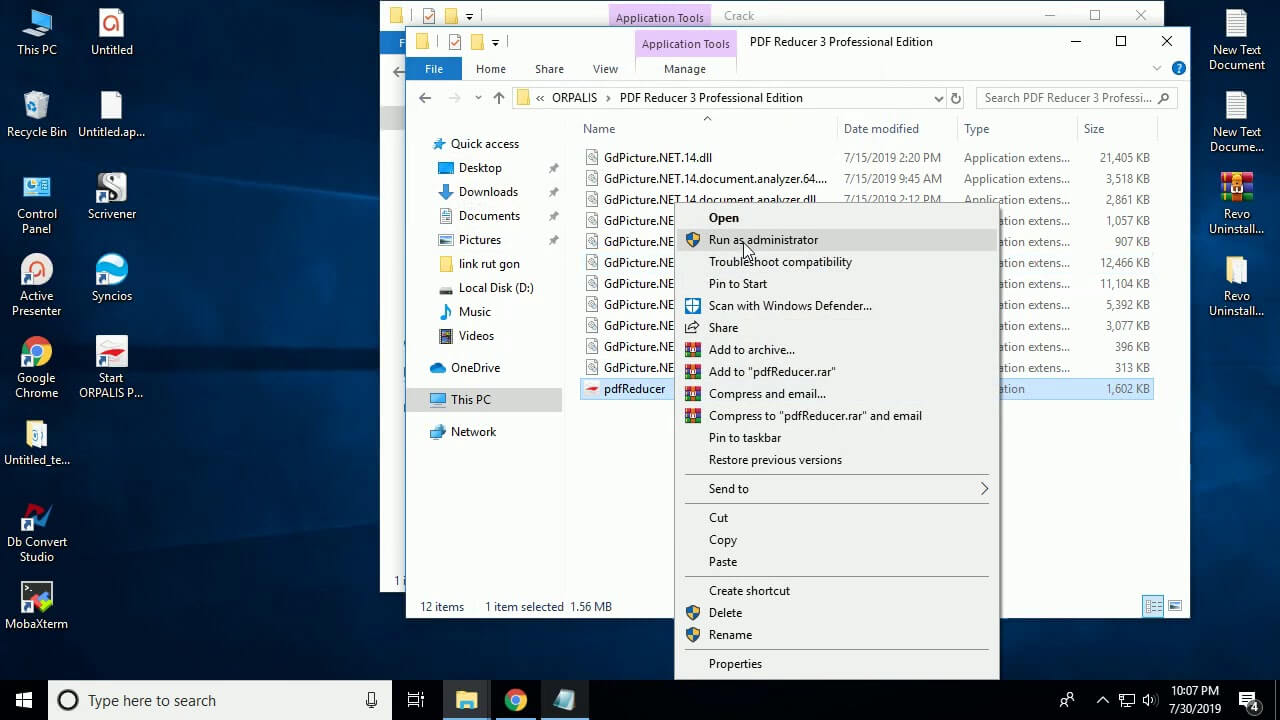This screenshot has height=720, width=1280.
Task: Open Start ORPALIS PDF Reducer desktop shortcut
Action: tap(111, 367)
